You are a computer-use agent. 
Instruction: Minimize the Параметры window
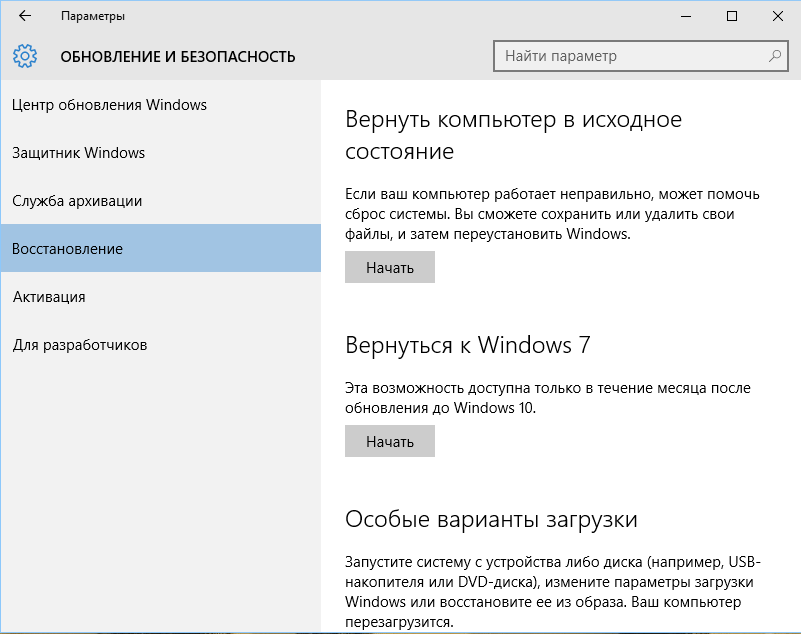tap(685, 16)
